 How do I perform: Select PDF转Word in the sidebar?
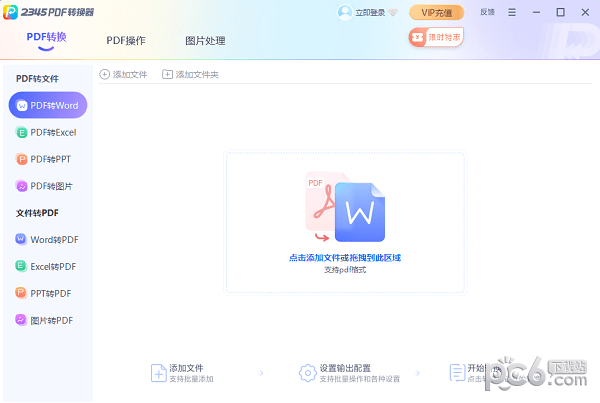47,105
